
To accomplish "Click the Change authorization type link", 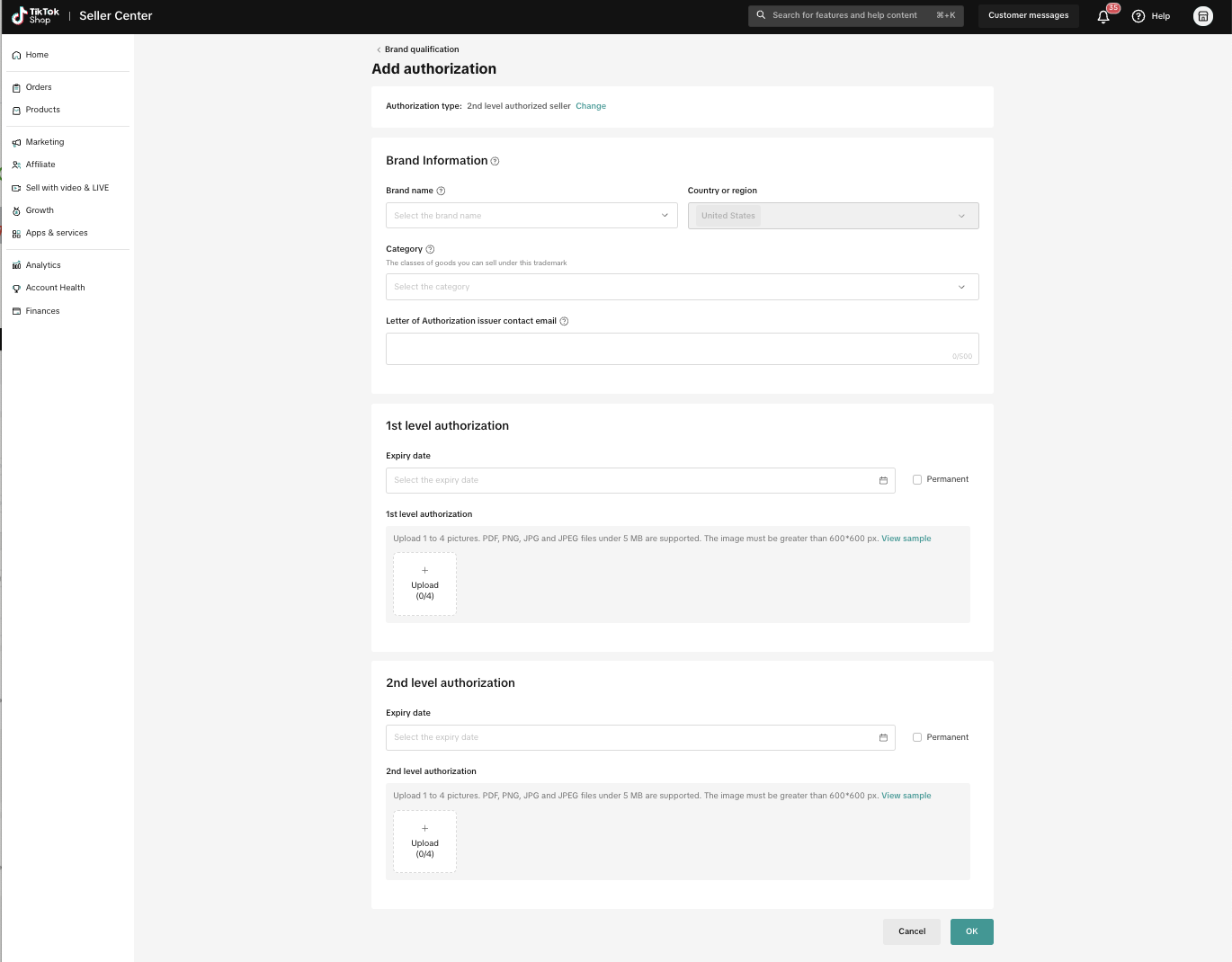I will (x=591, y=106).
